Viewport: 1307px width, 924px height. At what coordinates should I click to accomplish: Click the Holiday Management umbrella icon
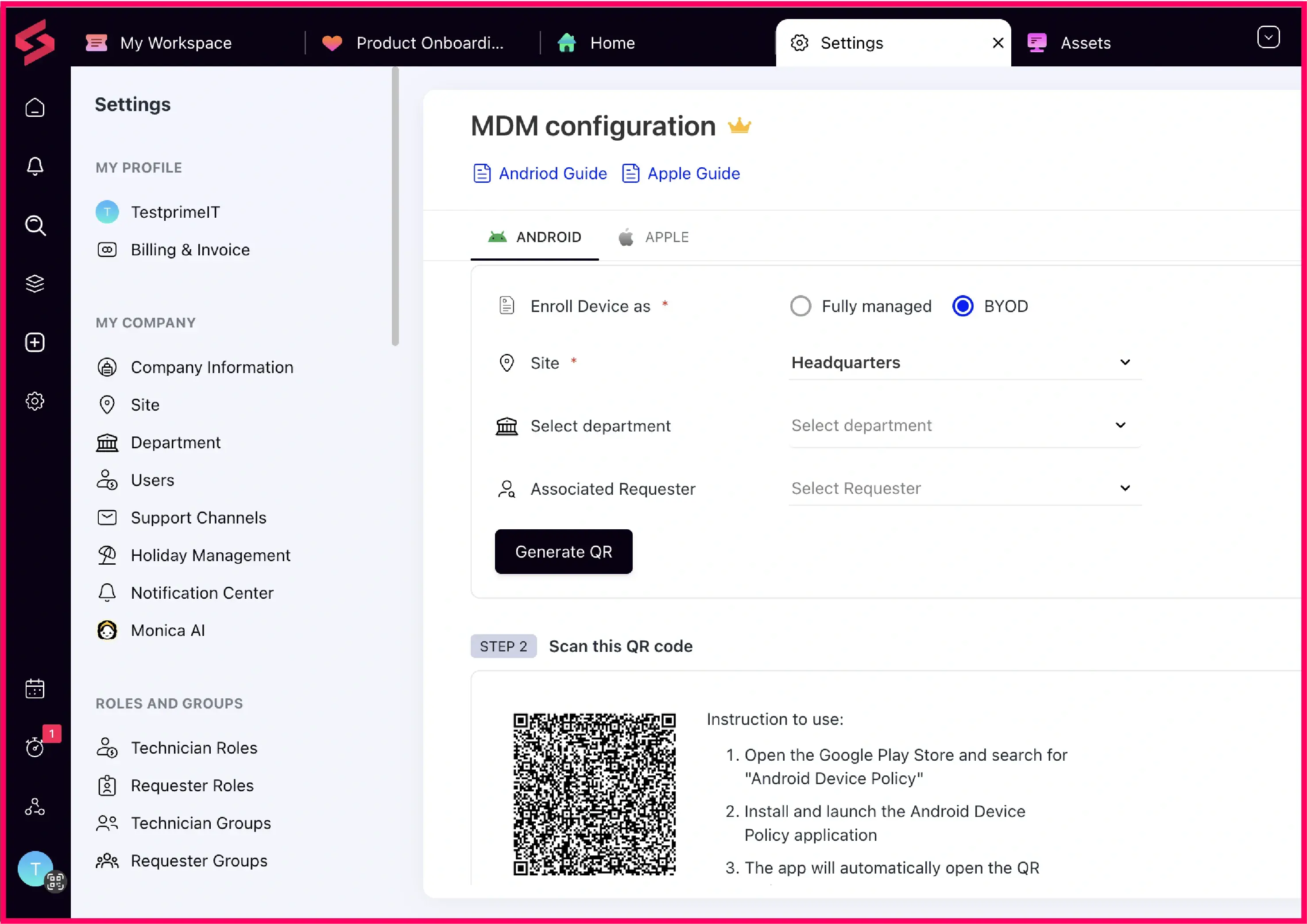pos(107,555)
